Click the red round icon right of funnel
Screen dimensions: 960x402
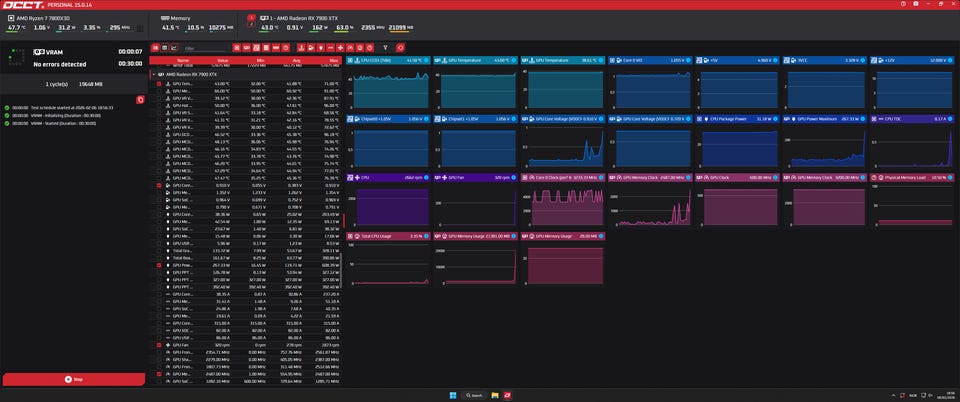point(400,47)
